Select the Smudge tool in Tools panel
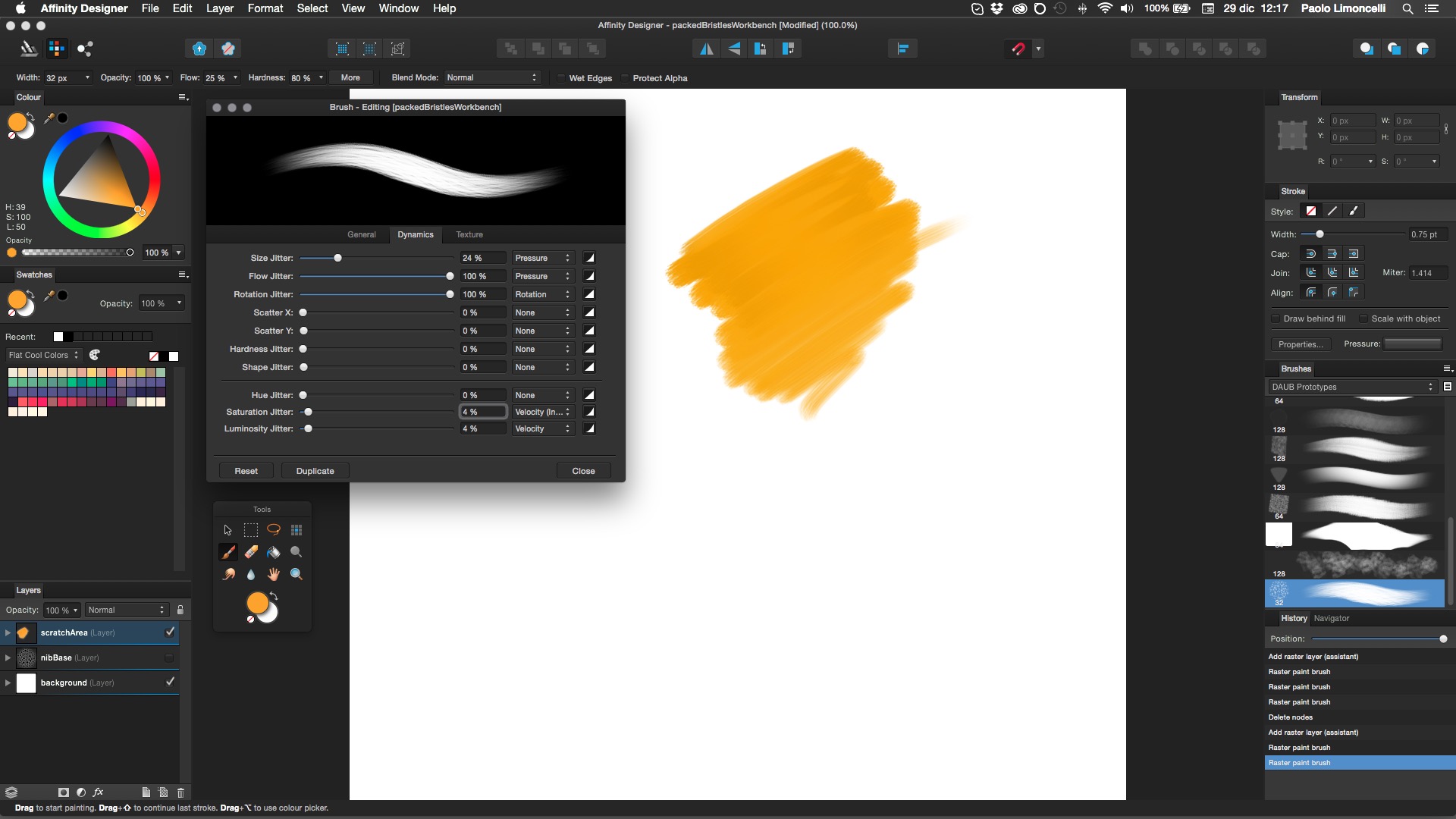This screenshot has height=819, width=1456. (228, 575)
